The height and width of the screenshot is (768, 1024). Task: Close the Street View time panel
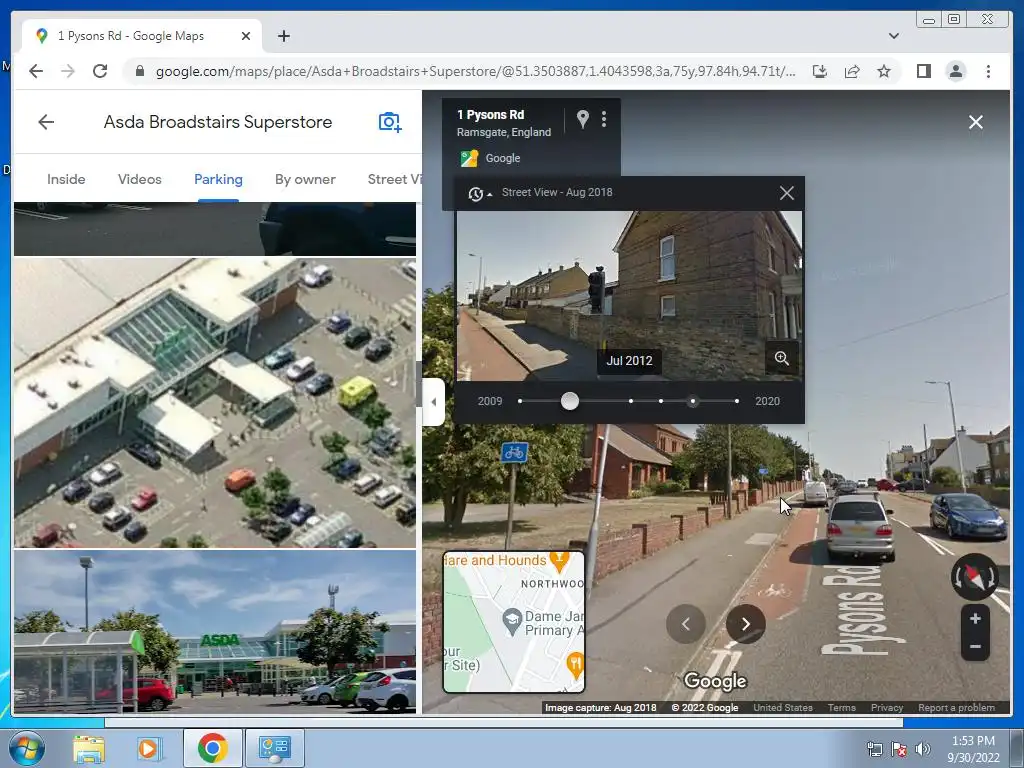(786, 193)
